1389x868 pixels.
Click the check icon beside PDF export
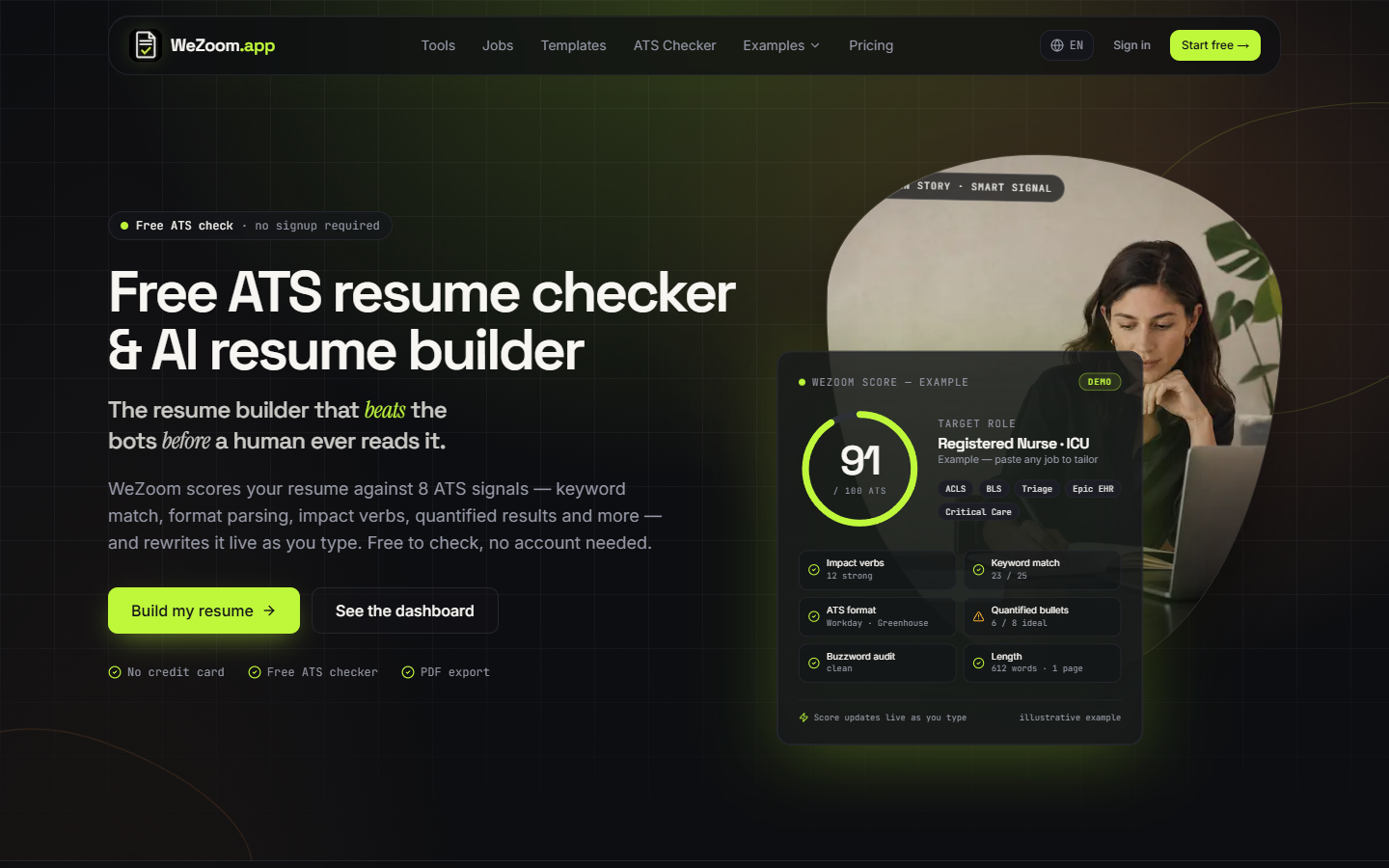[408, 672]
